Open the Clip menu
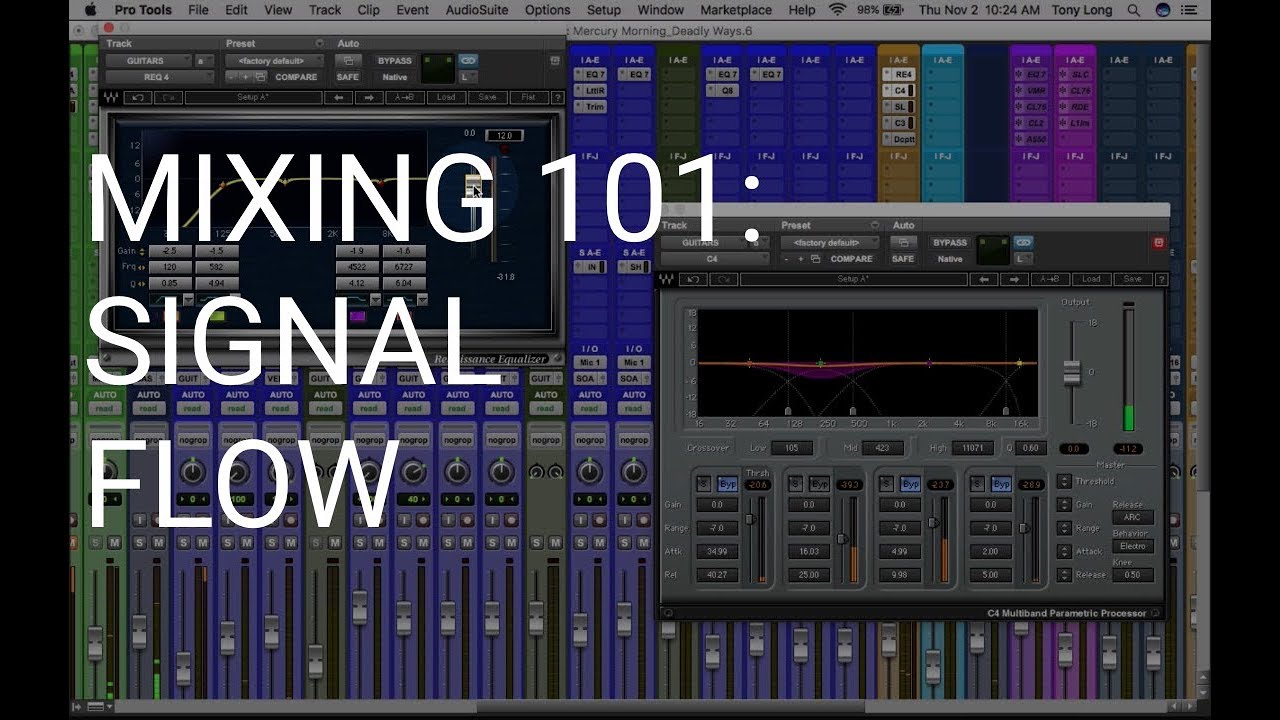This screenshot has height=720, width=1280. (x=368, y=10)
